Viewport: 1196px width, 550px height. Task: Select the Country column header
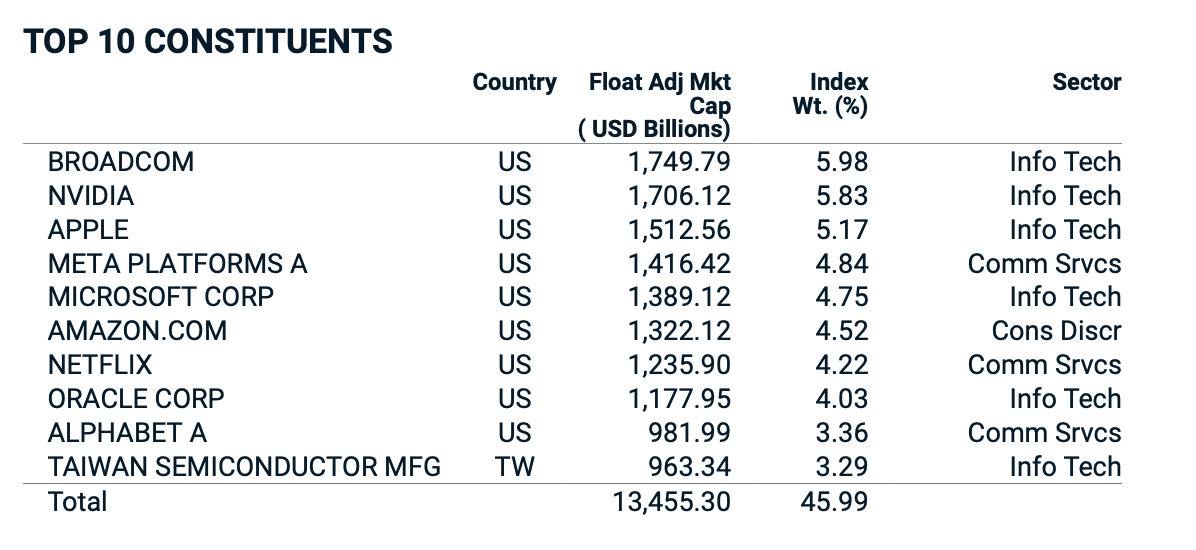[514, 82]
